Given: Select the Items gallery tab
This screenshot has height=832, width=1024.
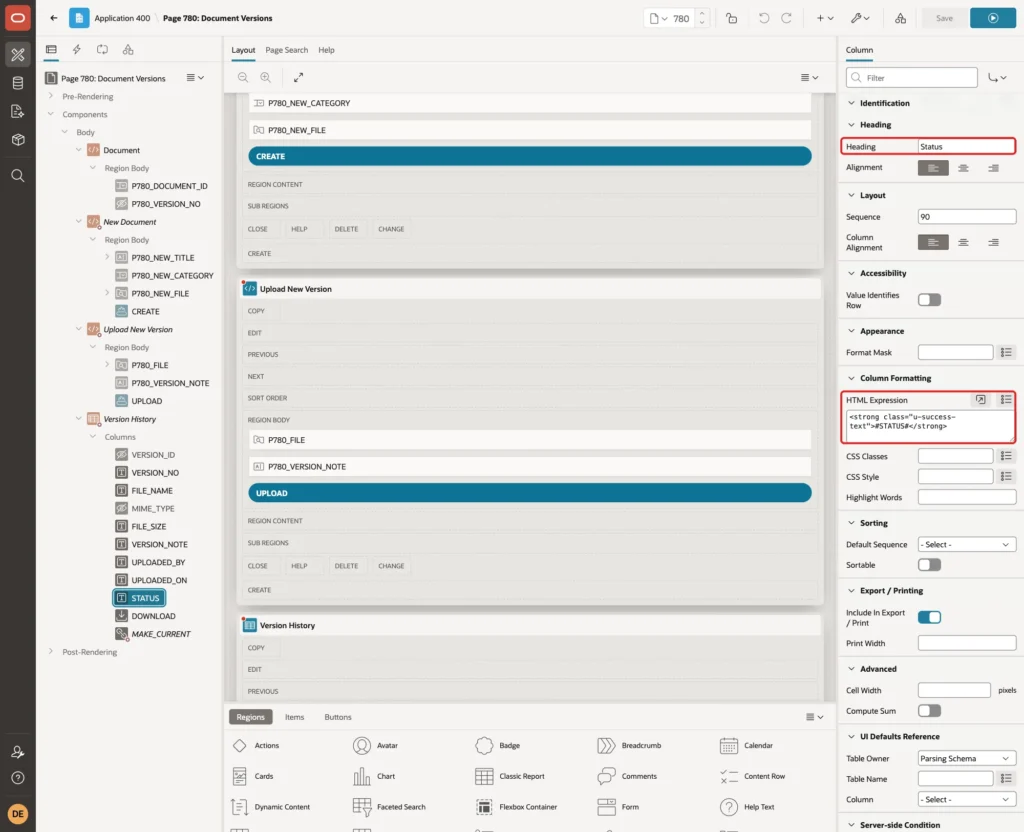Looking at the screenshot, I should click(x=295, y=717).
